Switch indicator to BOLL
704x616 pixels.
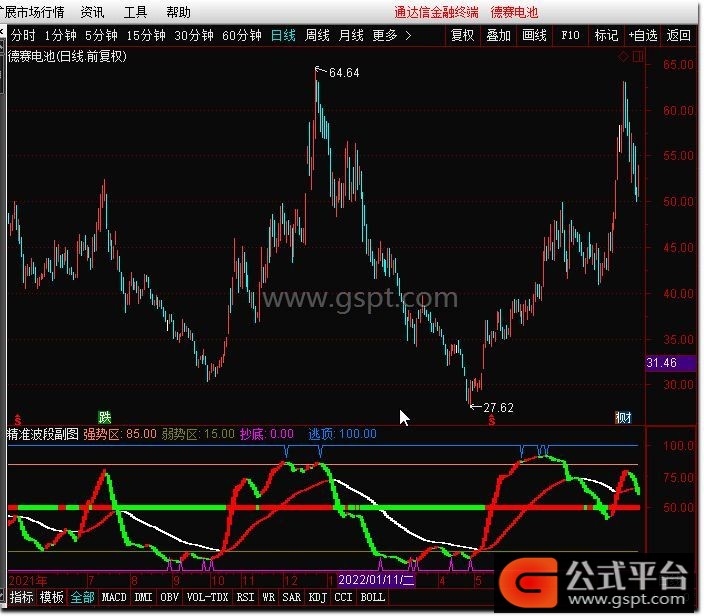click(x=373, y=597)
